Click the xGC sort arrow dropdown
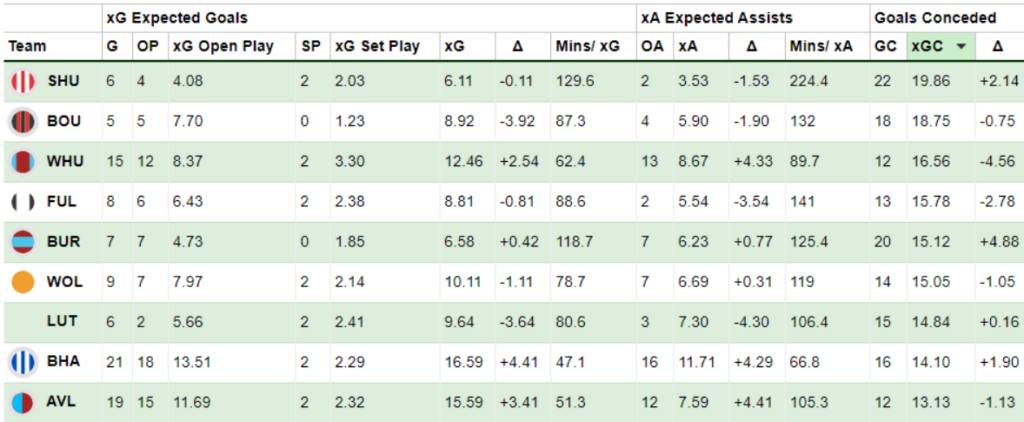Screen dimensions: 1024x422 [x=961, y=46]
